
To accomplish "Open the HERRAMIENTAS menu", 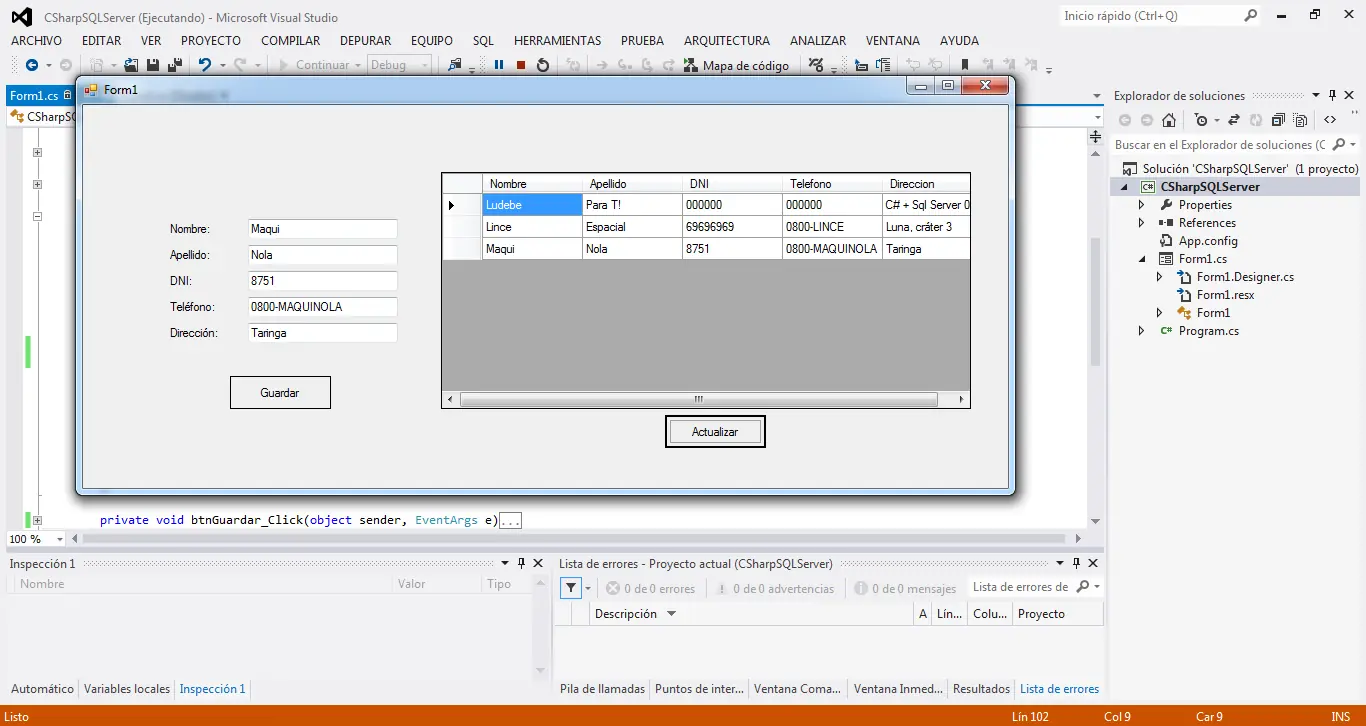I will click(557, 41).
